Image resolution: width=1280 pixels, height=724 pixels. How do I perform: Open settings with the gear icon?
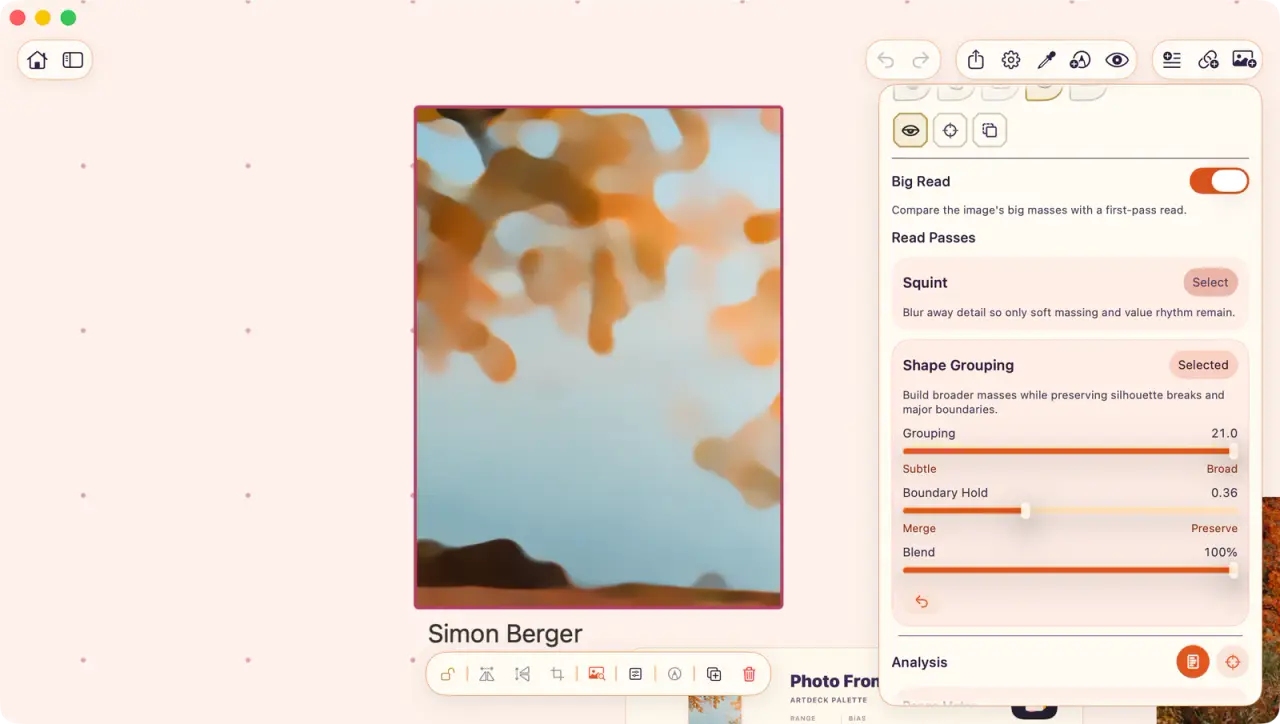click(1011, 60)
